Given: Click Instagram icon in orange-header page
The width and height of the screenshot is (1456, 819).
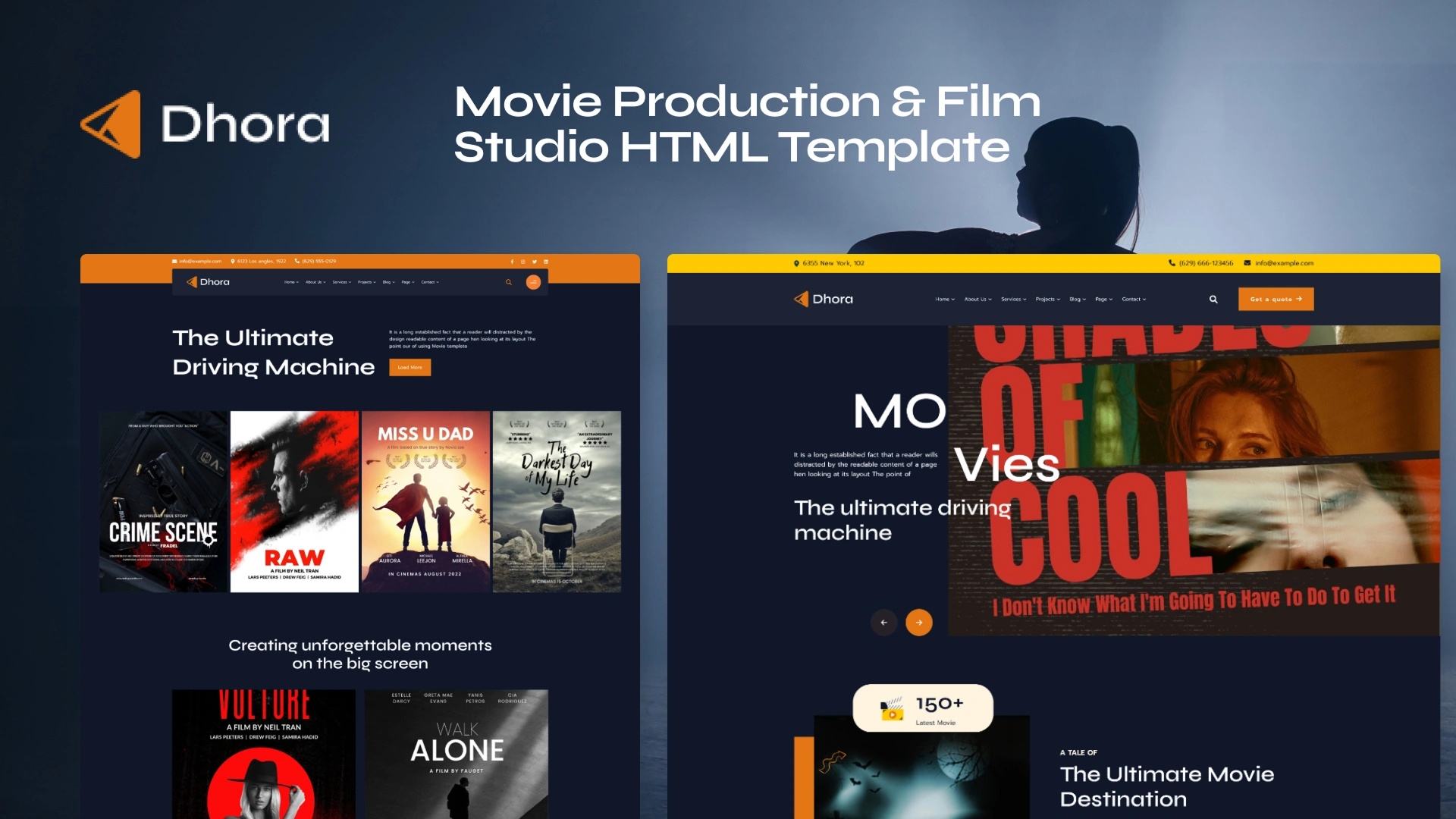Looking at the screenshot, I should coord(522,262).
